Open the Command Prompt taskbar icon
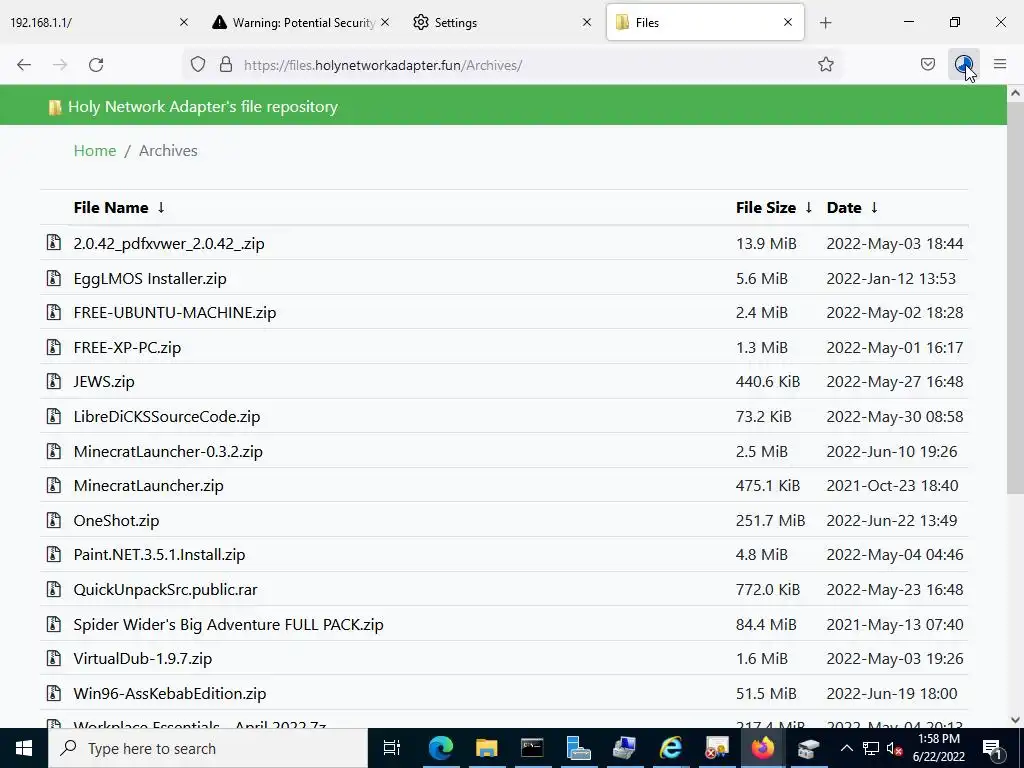 (x=532, y=748)
